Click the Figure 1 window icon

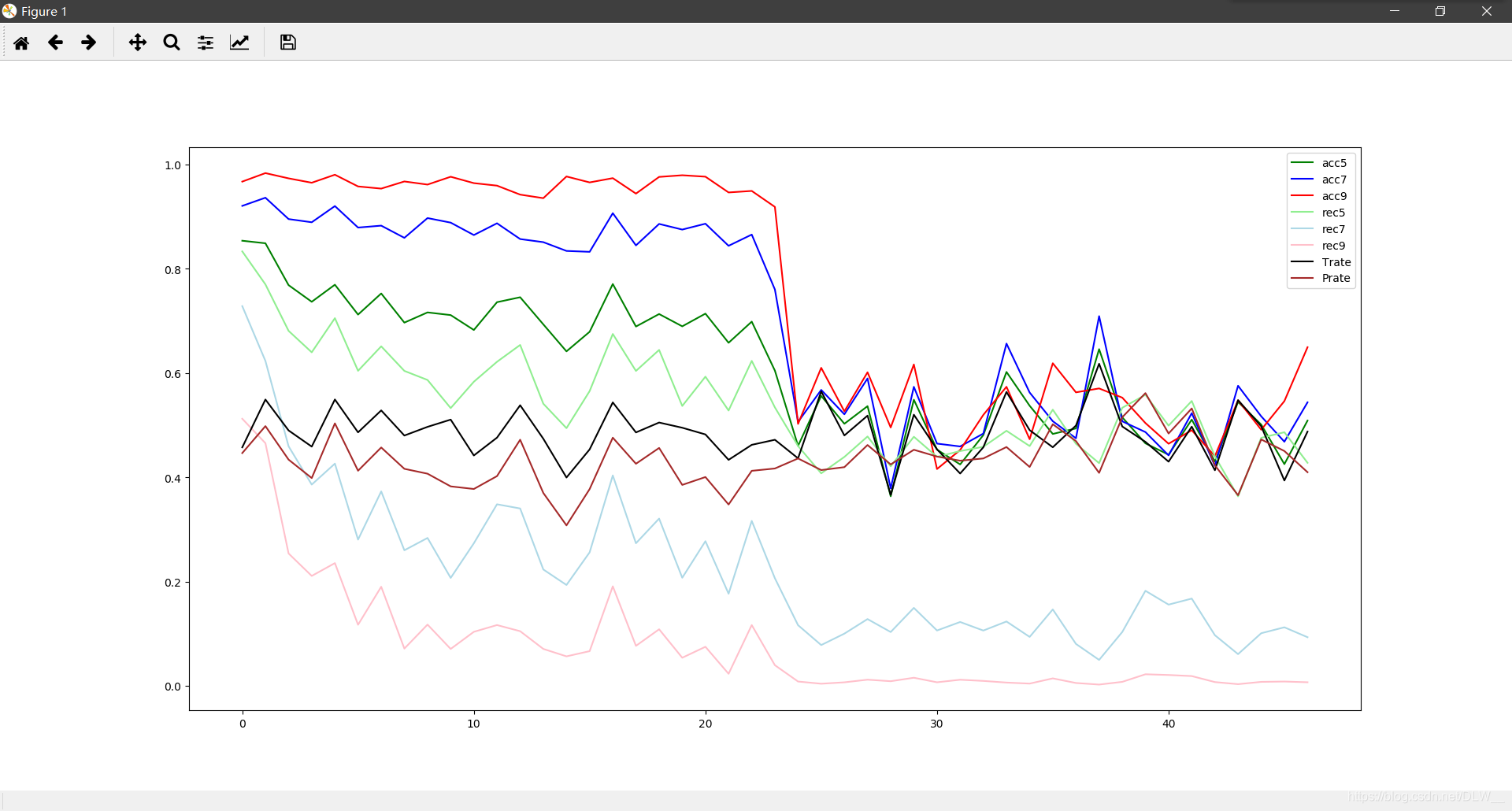pyautogui.click(x=9, y=11)
